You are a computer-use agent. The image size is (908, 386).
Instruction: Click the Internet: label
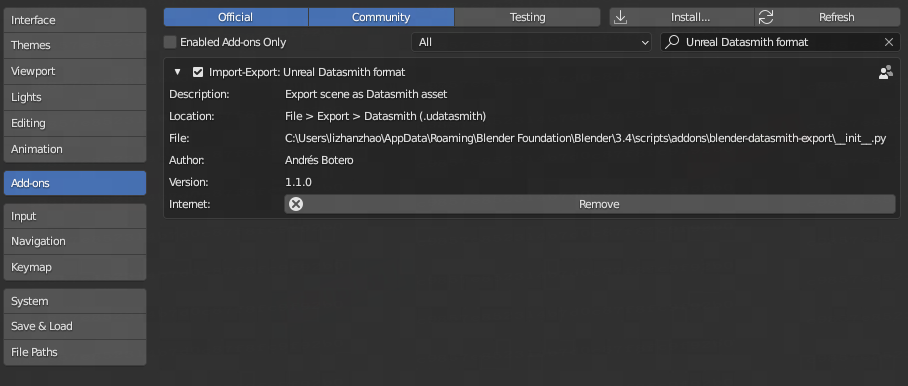pyautogui.click(x=189, y=204)
